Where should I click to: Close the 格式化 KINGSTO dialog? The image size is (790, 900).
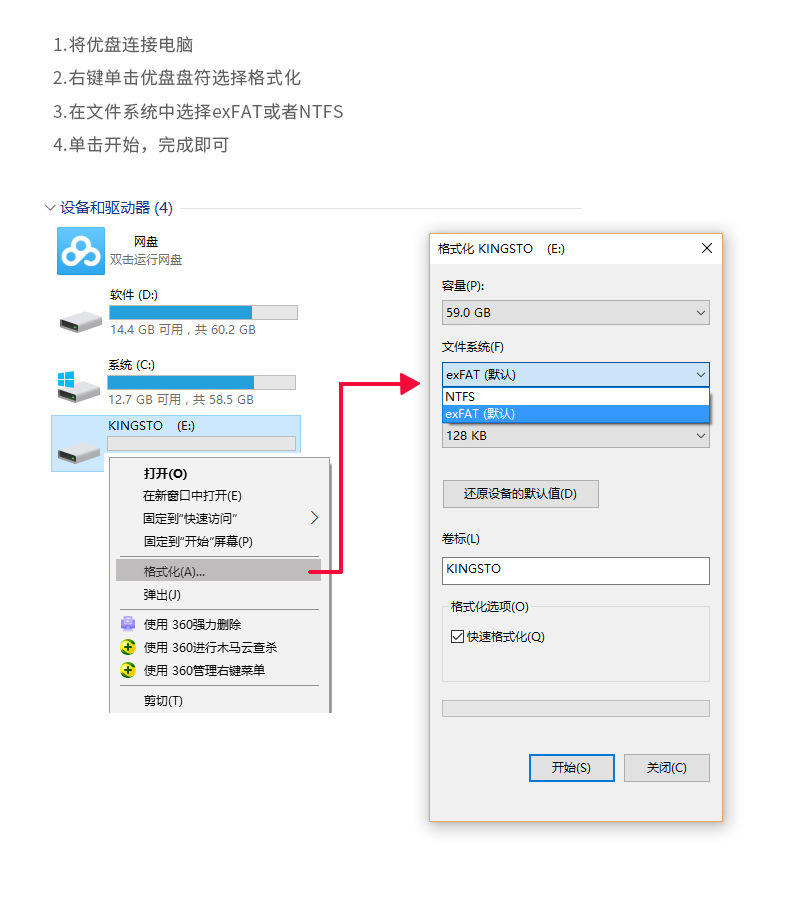pyautogui.click(x=707, y=248)
